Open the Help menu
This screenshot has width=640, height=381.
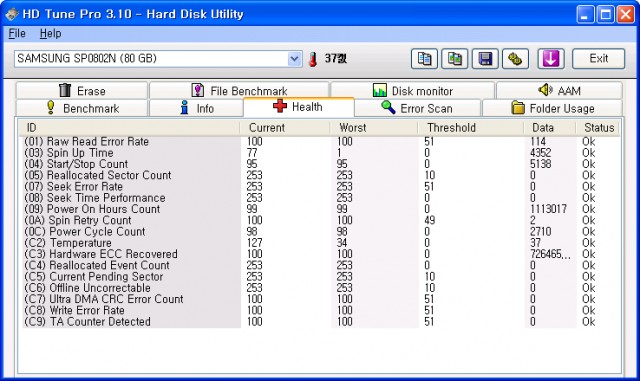[51, 33]
